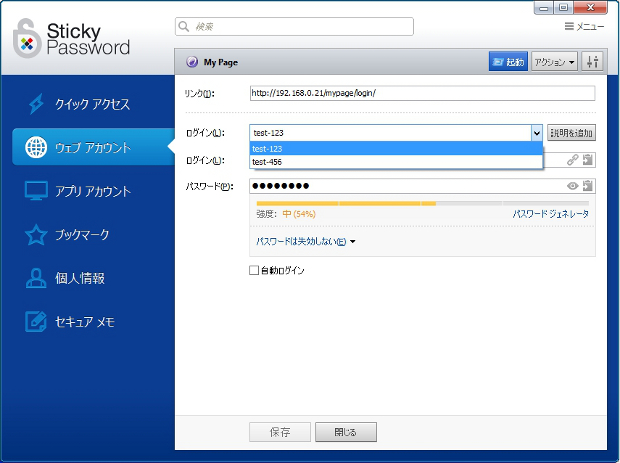Click the star bookmarks icon
620x463 pixels.
coord(36,234)
